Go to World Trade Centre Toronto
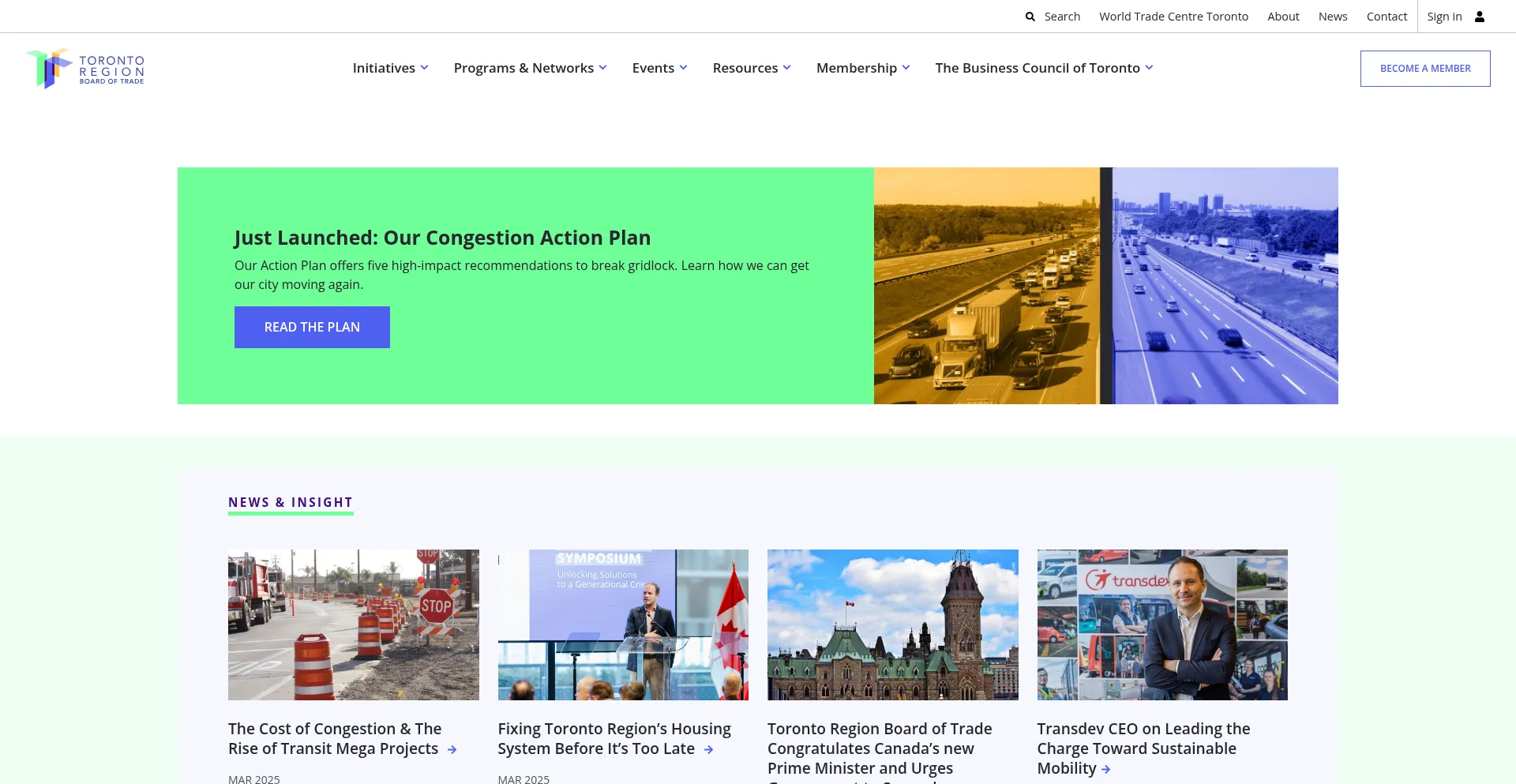 1173,17
